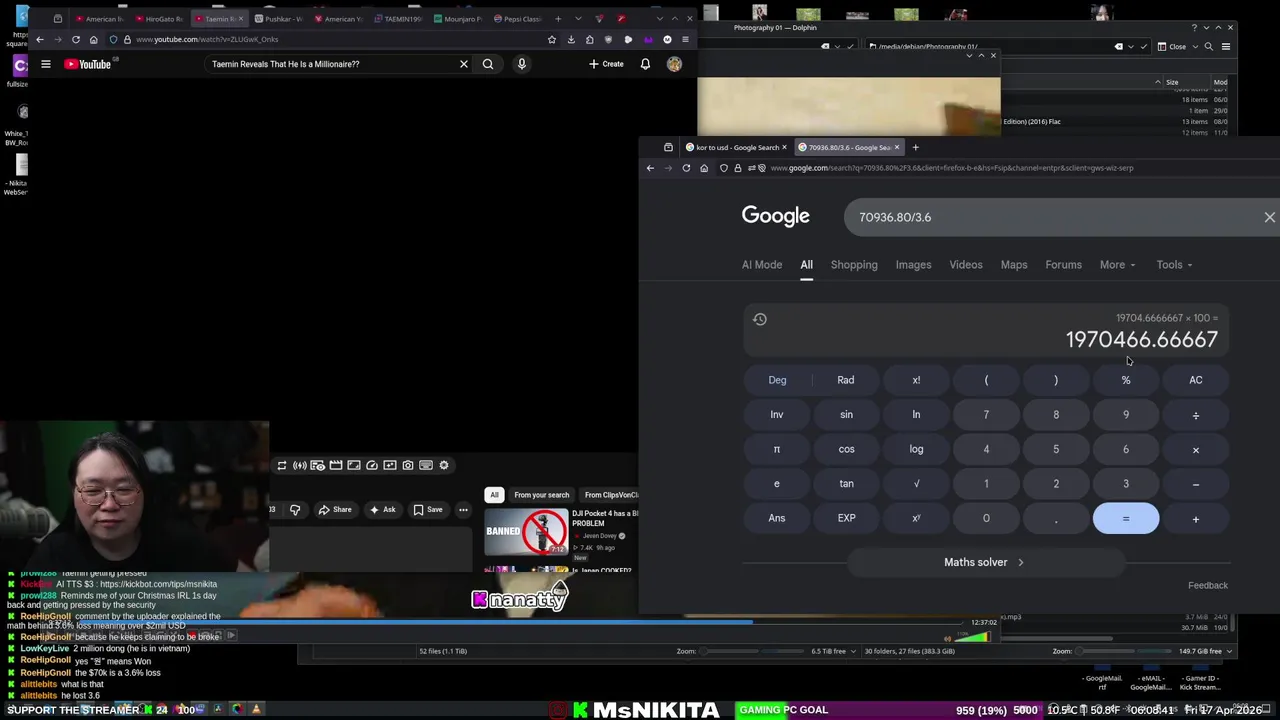Image resolution: width=1280 pixels, height=720 pixels.
Task: Bookmark the YouTube page with star icon
Action: tap(551, 39)
